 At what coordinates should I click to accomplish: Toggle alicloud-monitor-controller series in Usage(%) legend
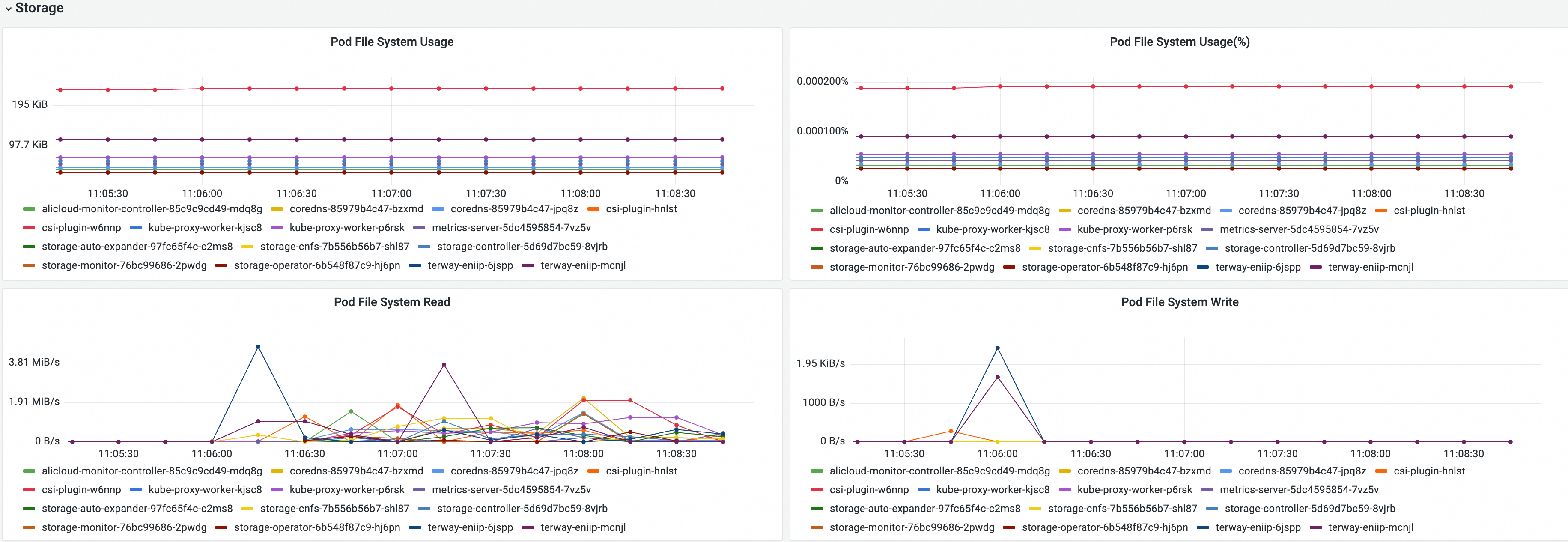coord(939,211)
